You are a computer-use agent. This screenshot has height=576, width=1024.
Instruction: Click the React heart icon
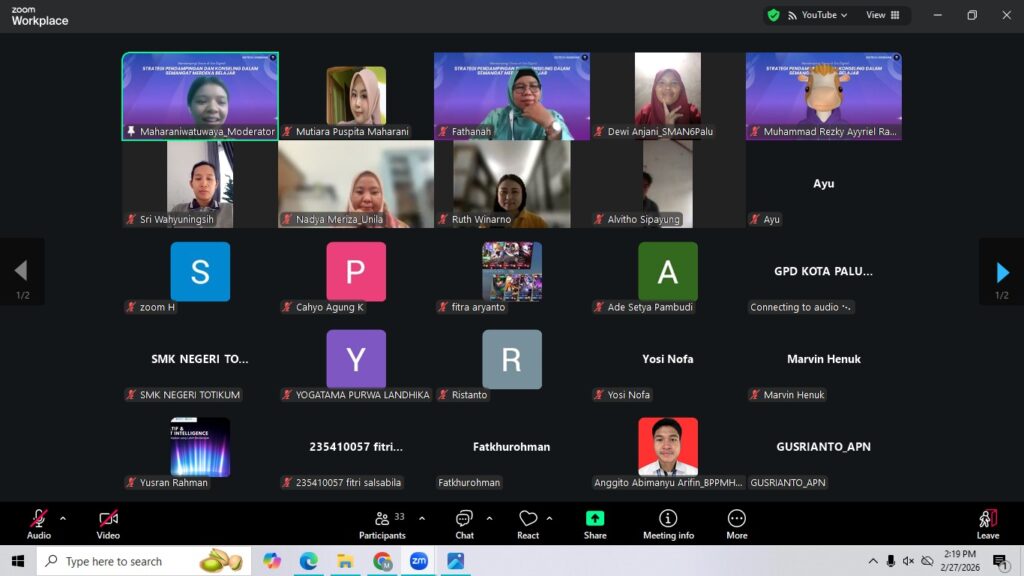528,523
